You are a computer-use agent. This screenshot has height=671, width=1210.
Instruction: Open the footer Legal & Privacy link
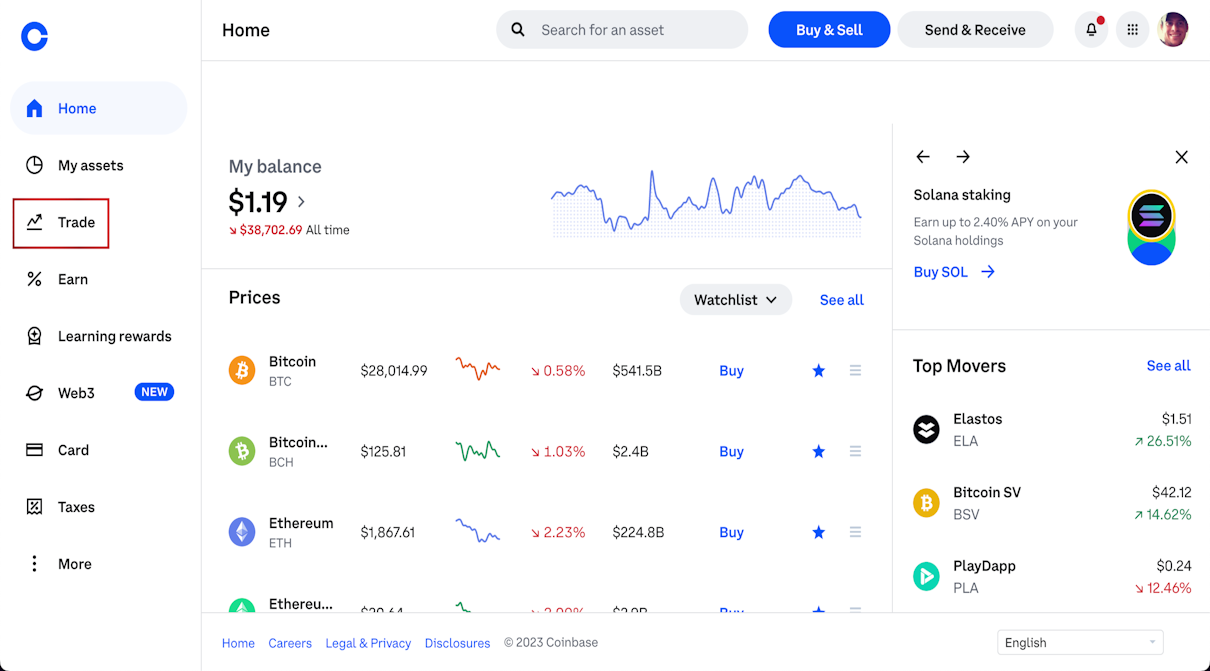coord(368,643)
